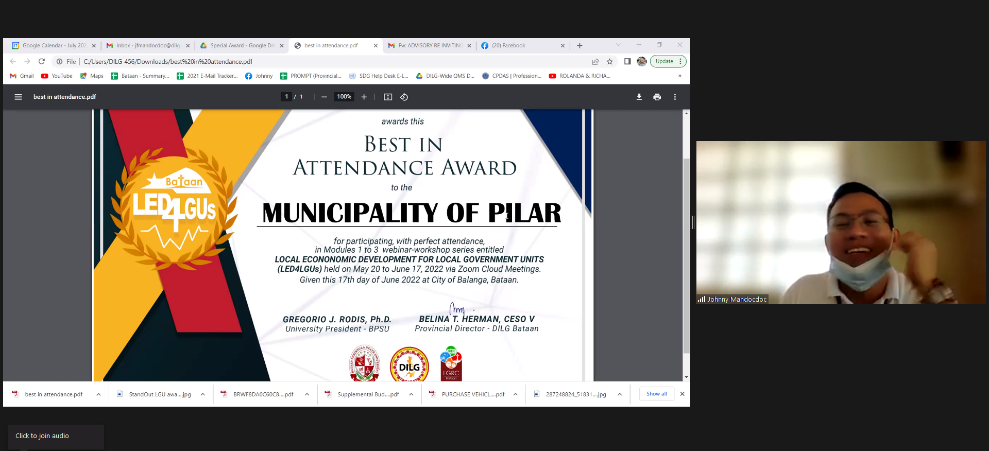Open the PDF viewer sidebar menu icon
Viewport: 989px width, 451px height.
(x=18, y=97)
